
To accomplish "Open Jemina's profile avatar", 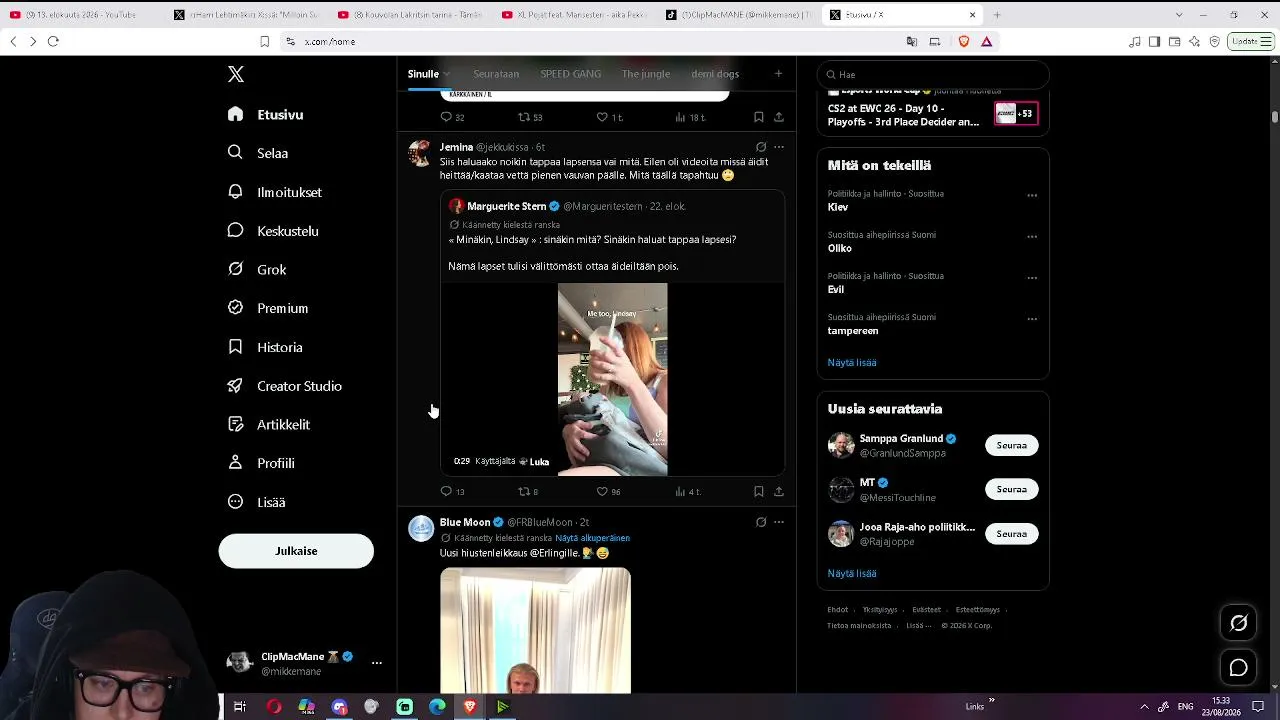I will click(421, 153).
